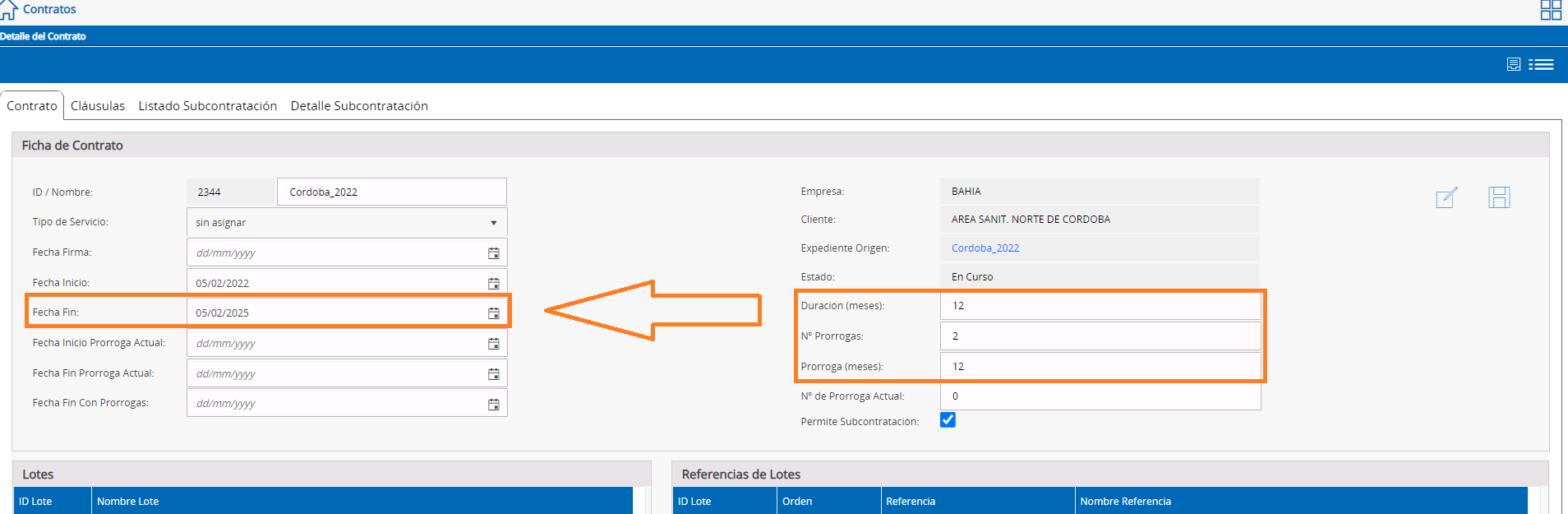Follow the Cordoba_2022 expediente link

(985, 248)
